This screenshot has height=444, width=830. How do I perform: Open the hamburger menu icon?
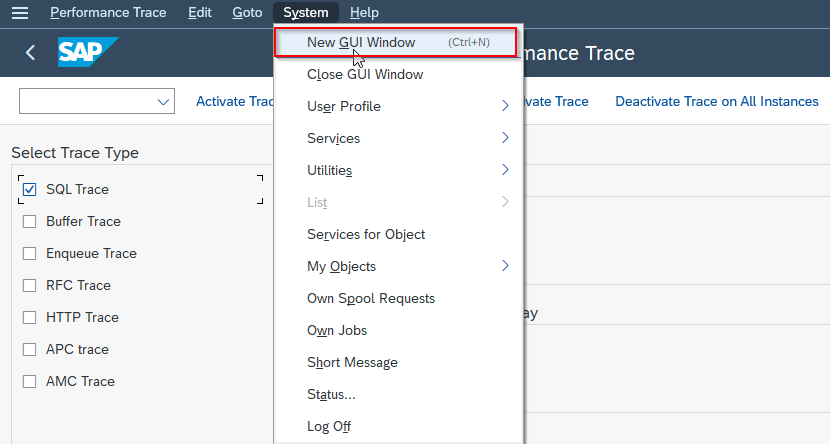(x=20, y=13)
